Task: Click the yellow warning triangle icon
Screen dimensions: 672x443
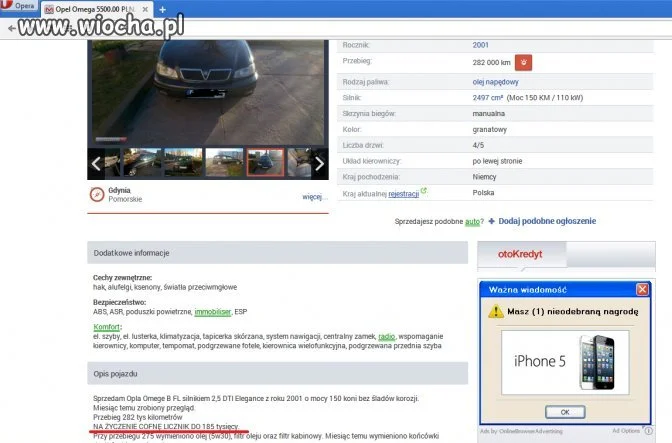Action: point(496,311)
